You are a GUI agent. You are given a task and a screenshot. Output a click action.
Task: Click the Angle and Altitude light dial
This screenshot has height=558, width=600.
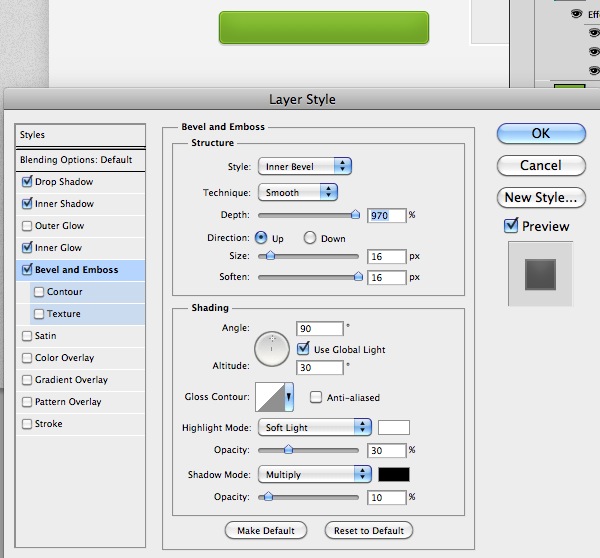(272, 349)
